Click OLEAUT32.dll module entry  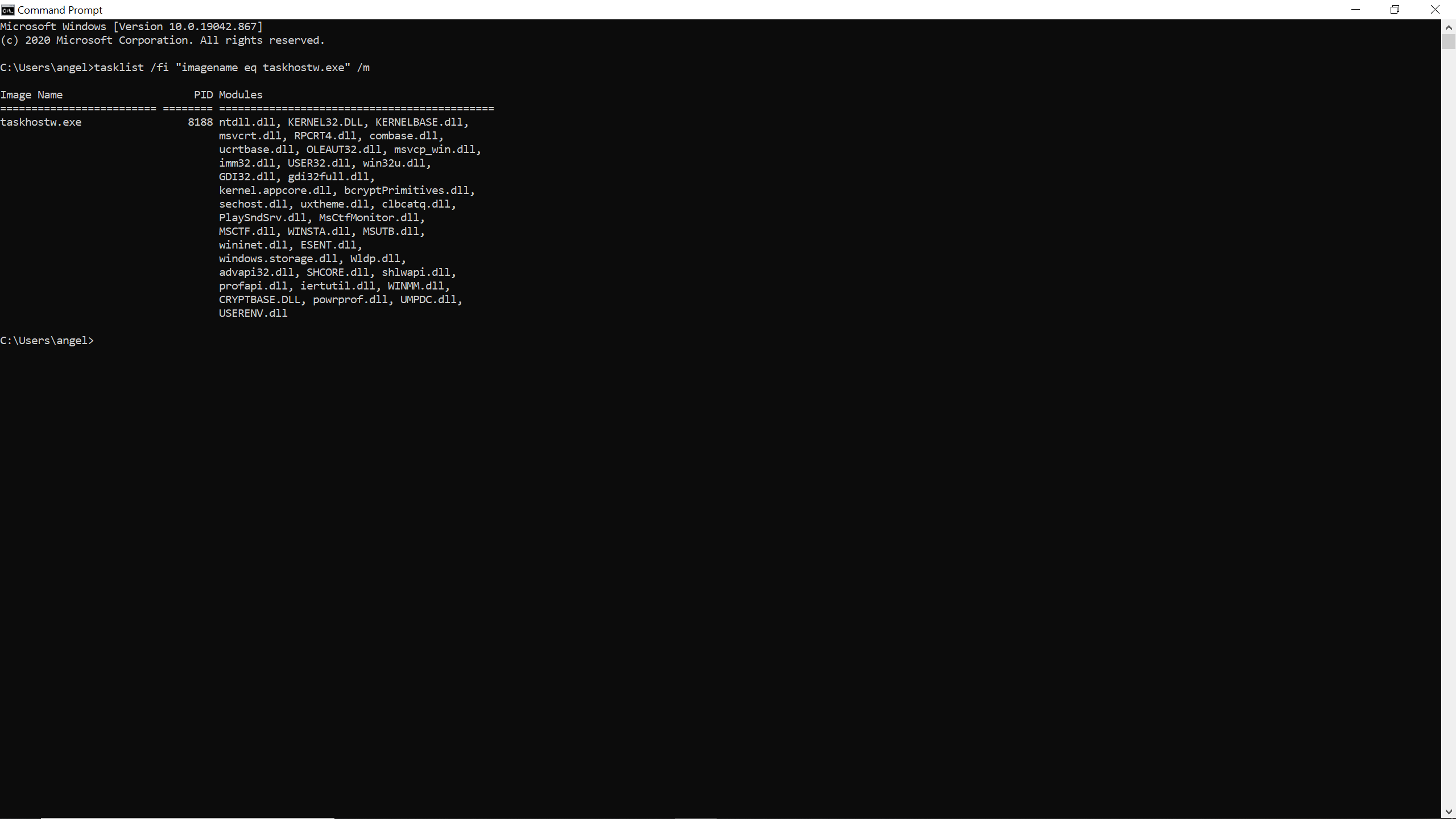(x=344, y=150)
